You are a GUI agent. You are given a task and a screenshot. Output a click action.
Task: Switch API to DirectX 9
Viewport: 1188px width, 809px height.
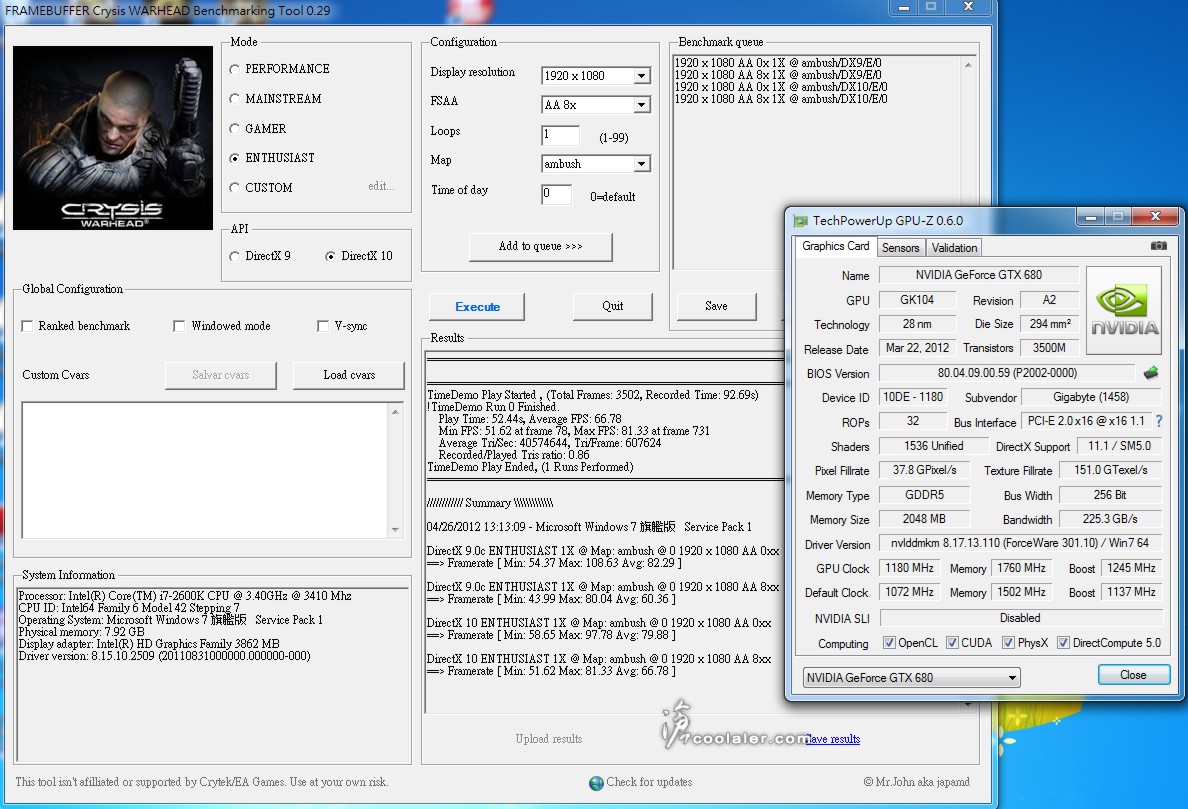tap(234, 257)
